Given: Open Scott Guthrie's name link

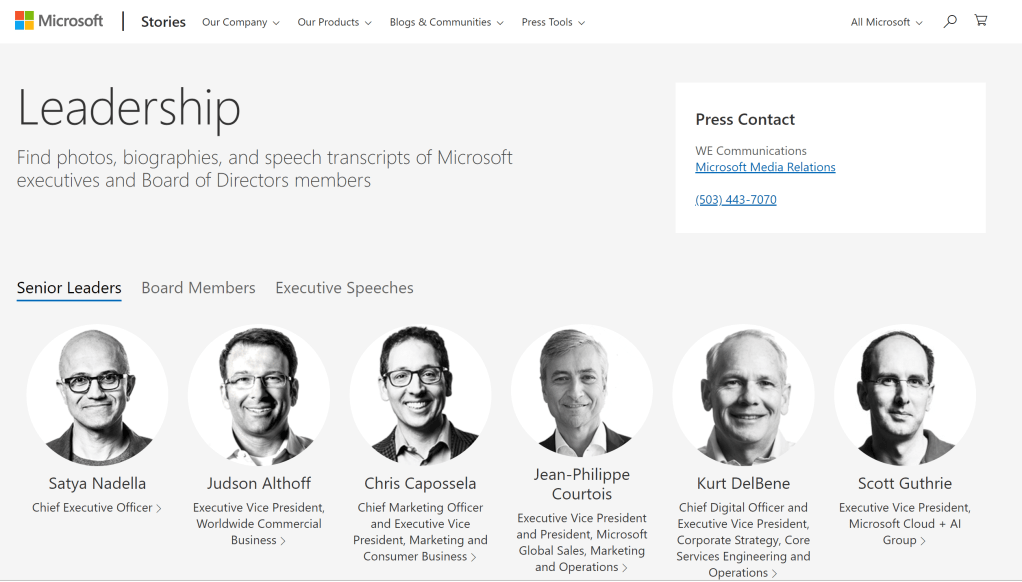Looking at the screenshot, I should pos(905,484).
